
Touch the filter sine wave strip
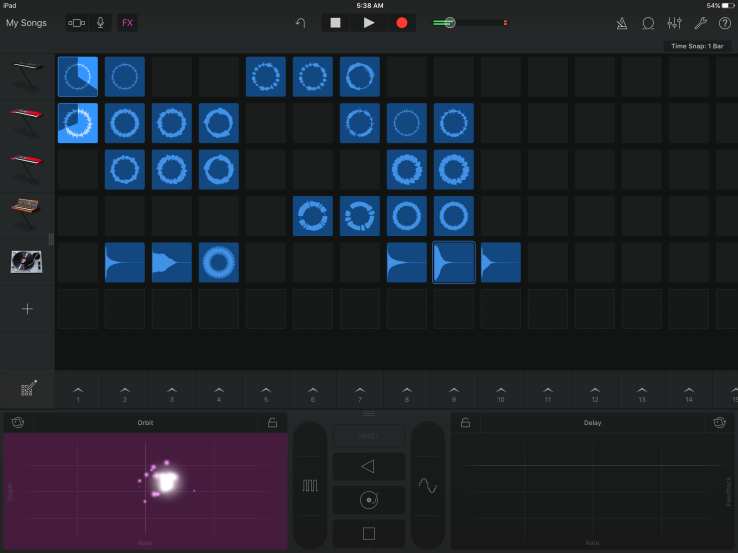click(x=428, y=485)
